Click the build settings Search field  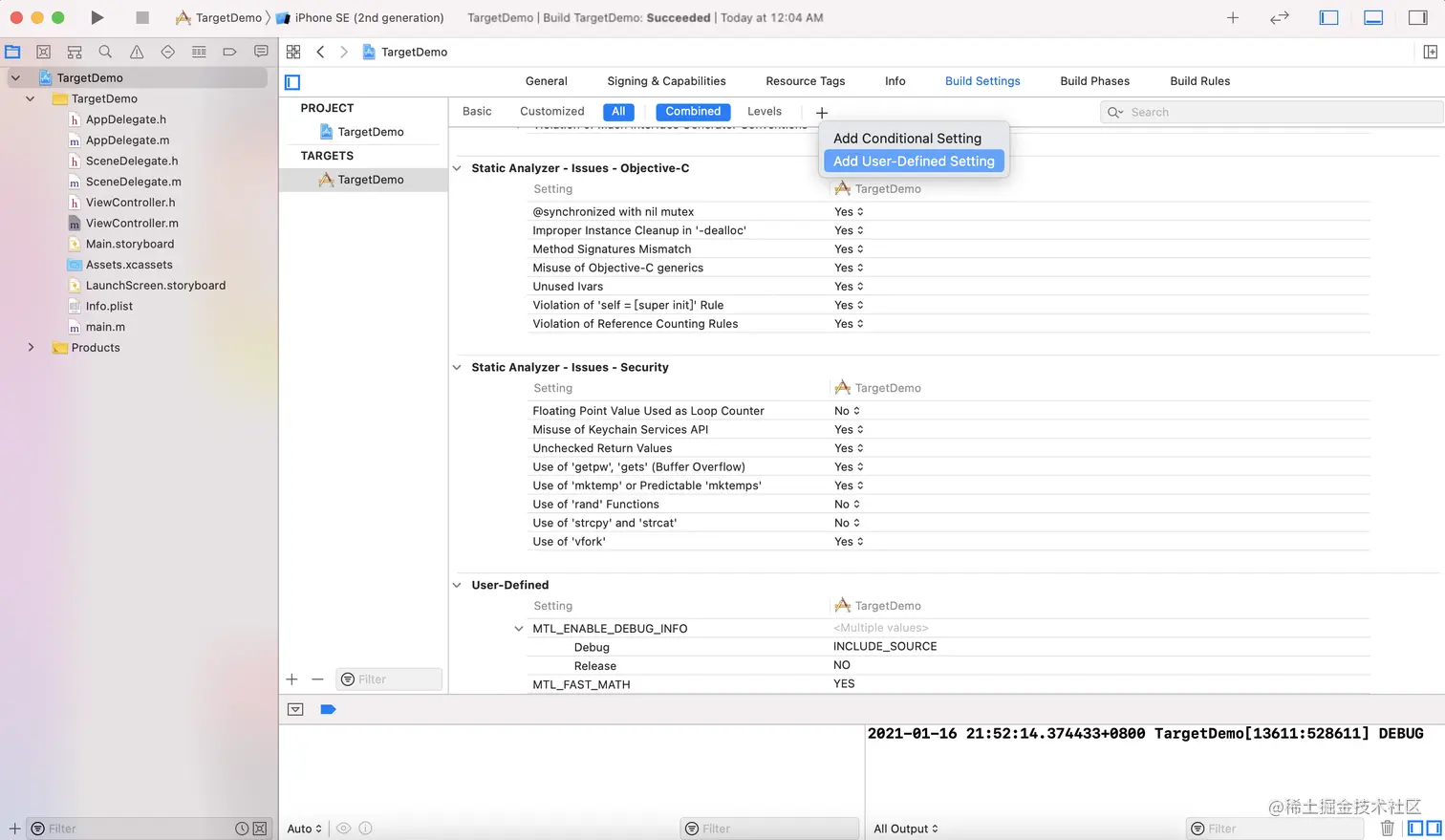pos(1271,112)
